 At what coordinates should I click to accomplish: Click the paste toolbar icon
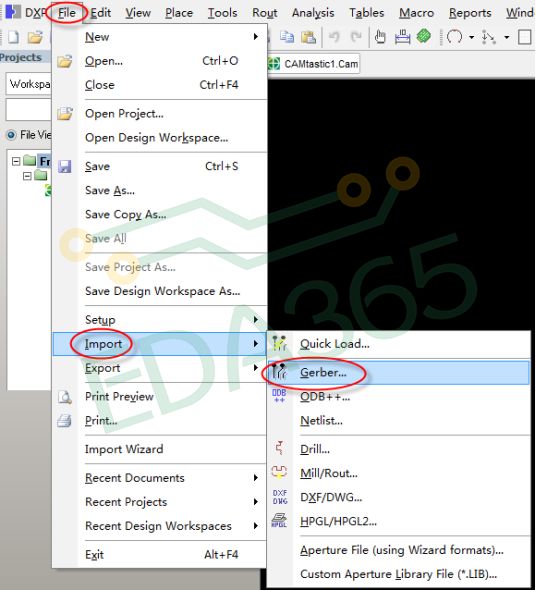[x=308, y=37]
